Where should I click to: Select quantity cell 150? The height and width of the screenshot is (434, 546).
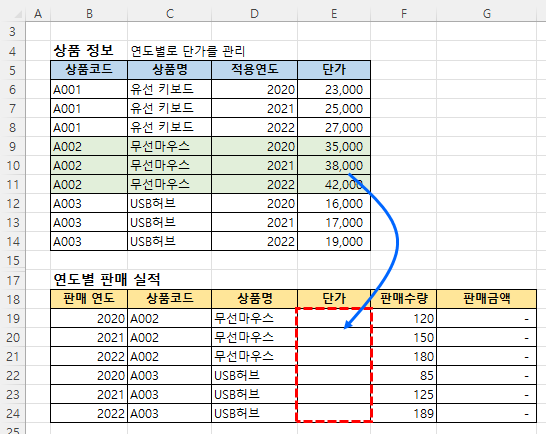pos(404,337)
